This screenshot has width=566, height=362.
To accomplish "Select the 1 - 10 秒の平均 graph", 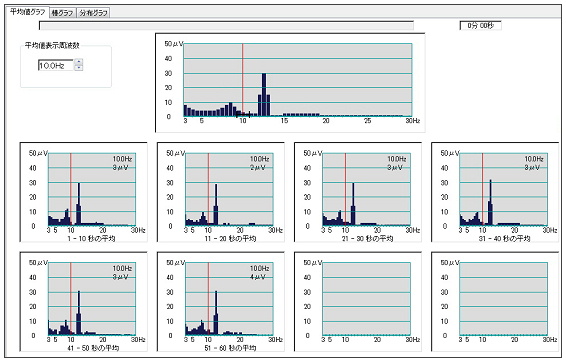I will 84,192.
